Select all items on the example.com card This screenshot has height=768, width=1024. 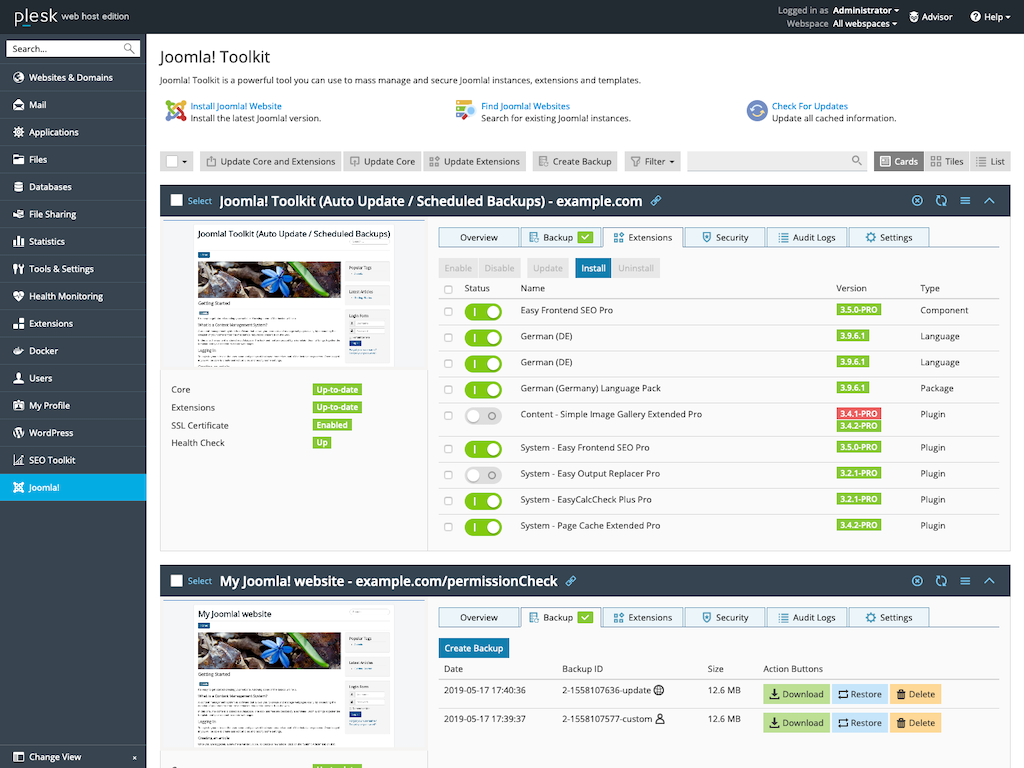pyautogui.click(x=179, y=200)
